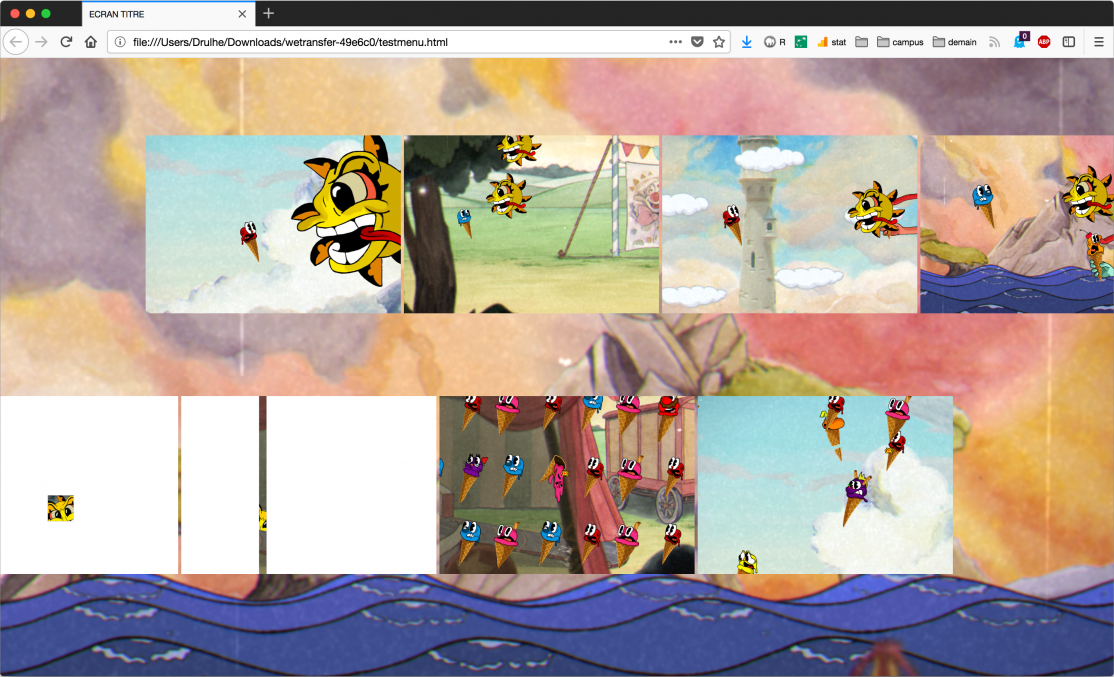Bookmark this page with the star
Screen dimensions: 1114x677
click(718, 42)
